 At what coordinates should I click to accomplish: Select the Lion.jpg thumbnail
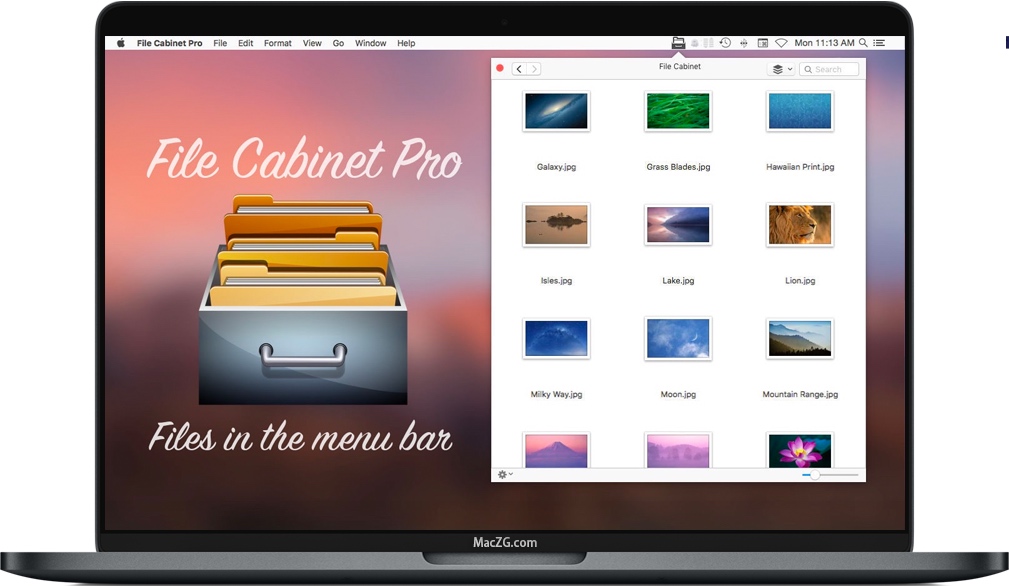pos(799,225)
